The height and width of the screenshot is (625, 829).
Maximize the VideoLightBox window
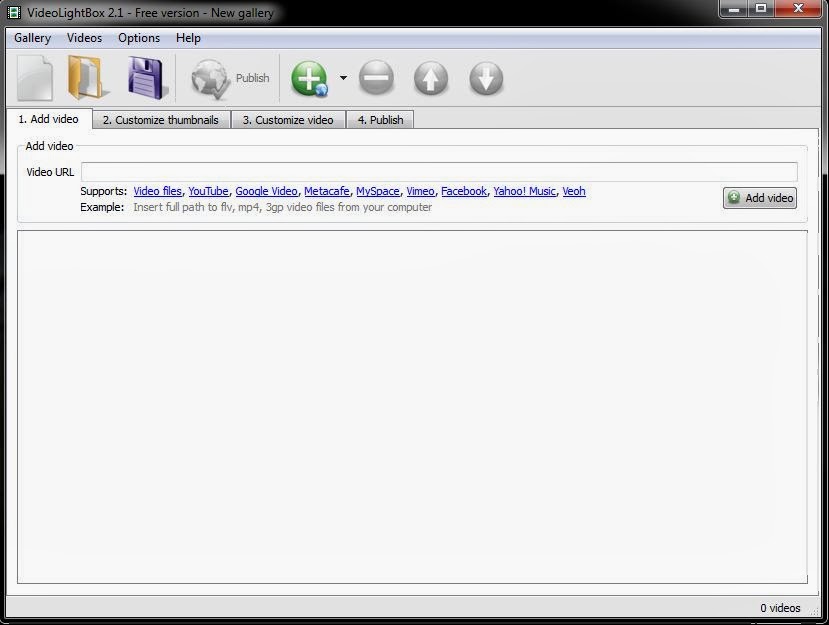761,9
